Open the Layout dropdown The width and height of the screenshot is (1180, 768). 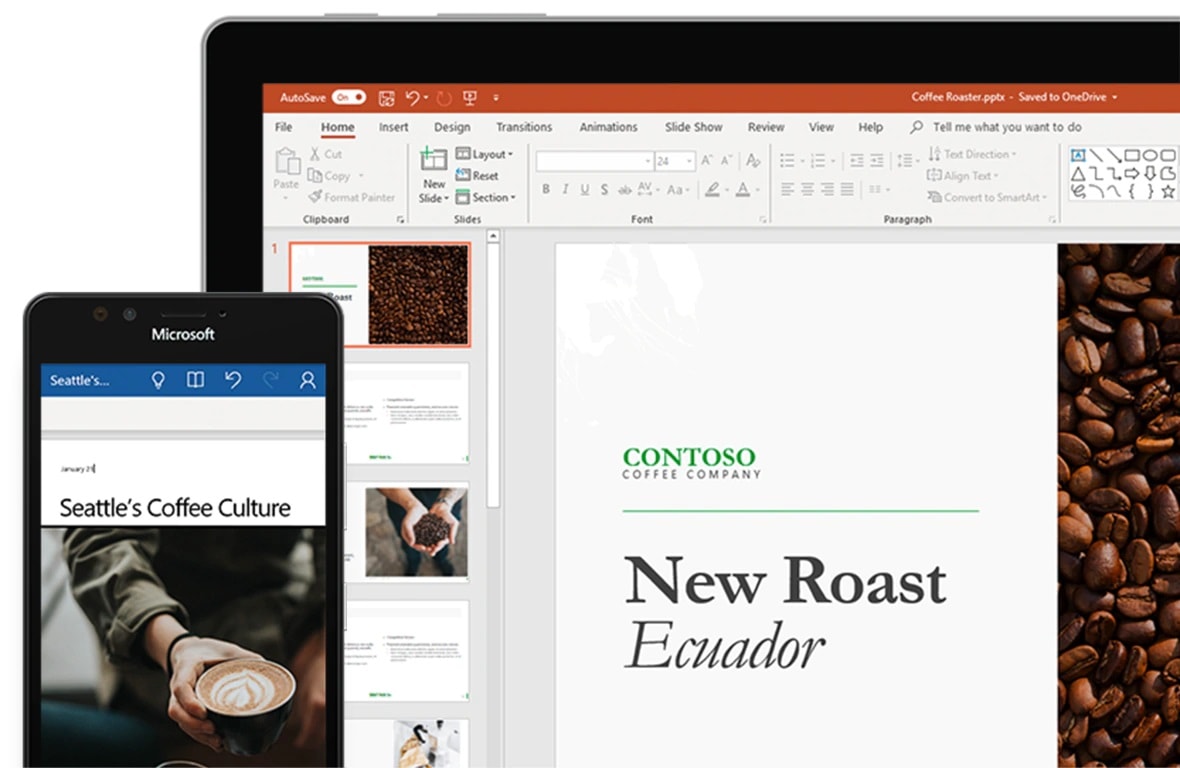click(x=485, y=154)
